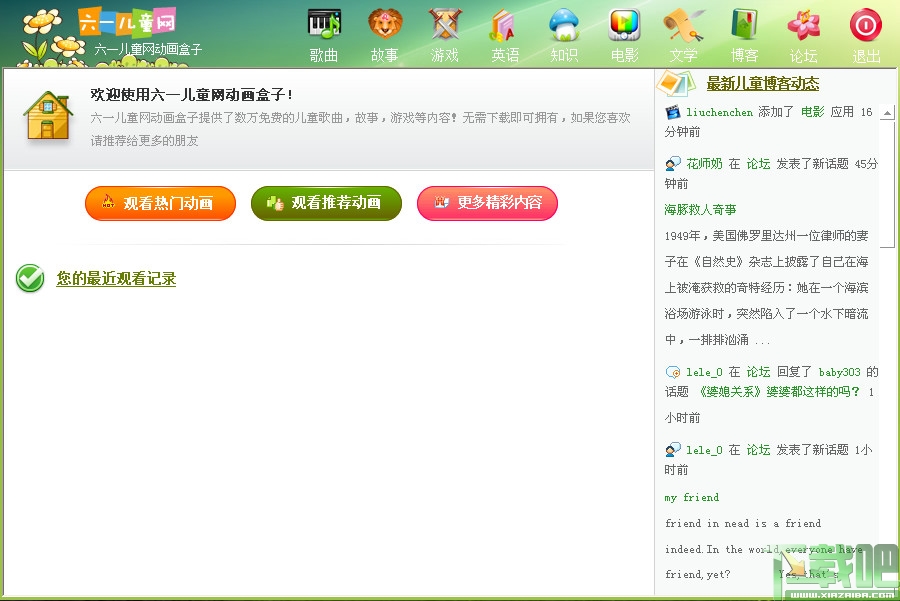
Task: Click the 六一儿童网 logo
Action: point(127,22)
